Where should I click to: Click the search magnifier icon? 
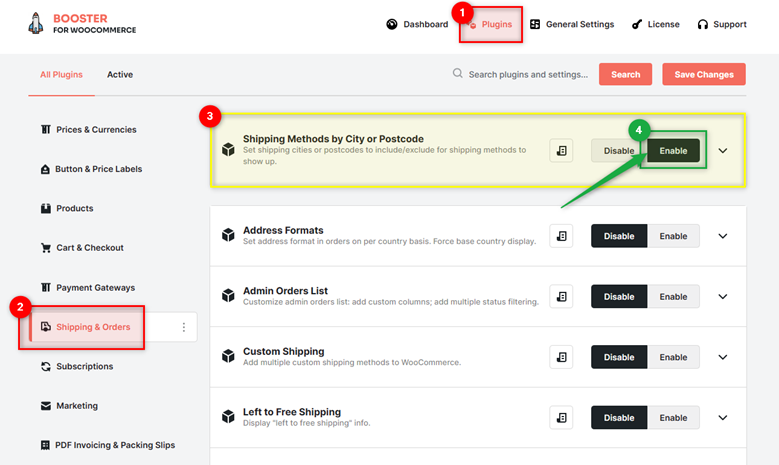[x=457, y=74]
